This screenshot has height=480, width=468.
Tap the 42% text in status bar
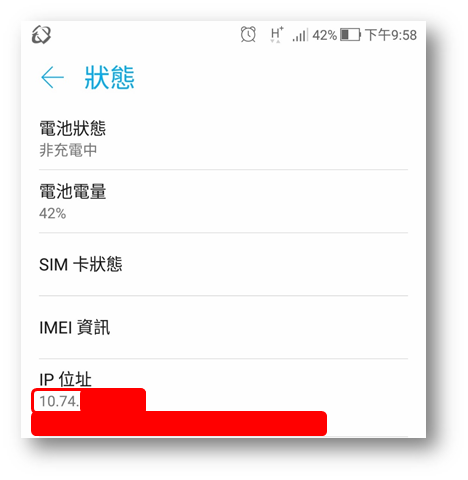pyautogui.click(x=324, y=35)
